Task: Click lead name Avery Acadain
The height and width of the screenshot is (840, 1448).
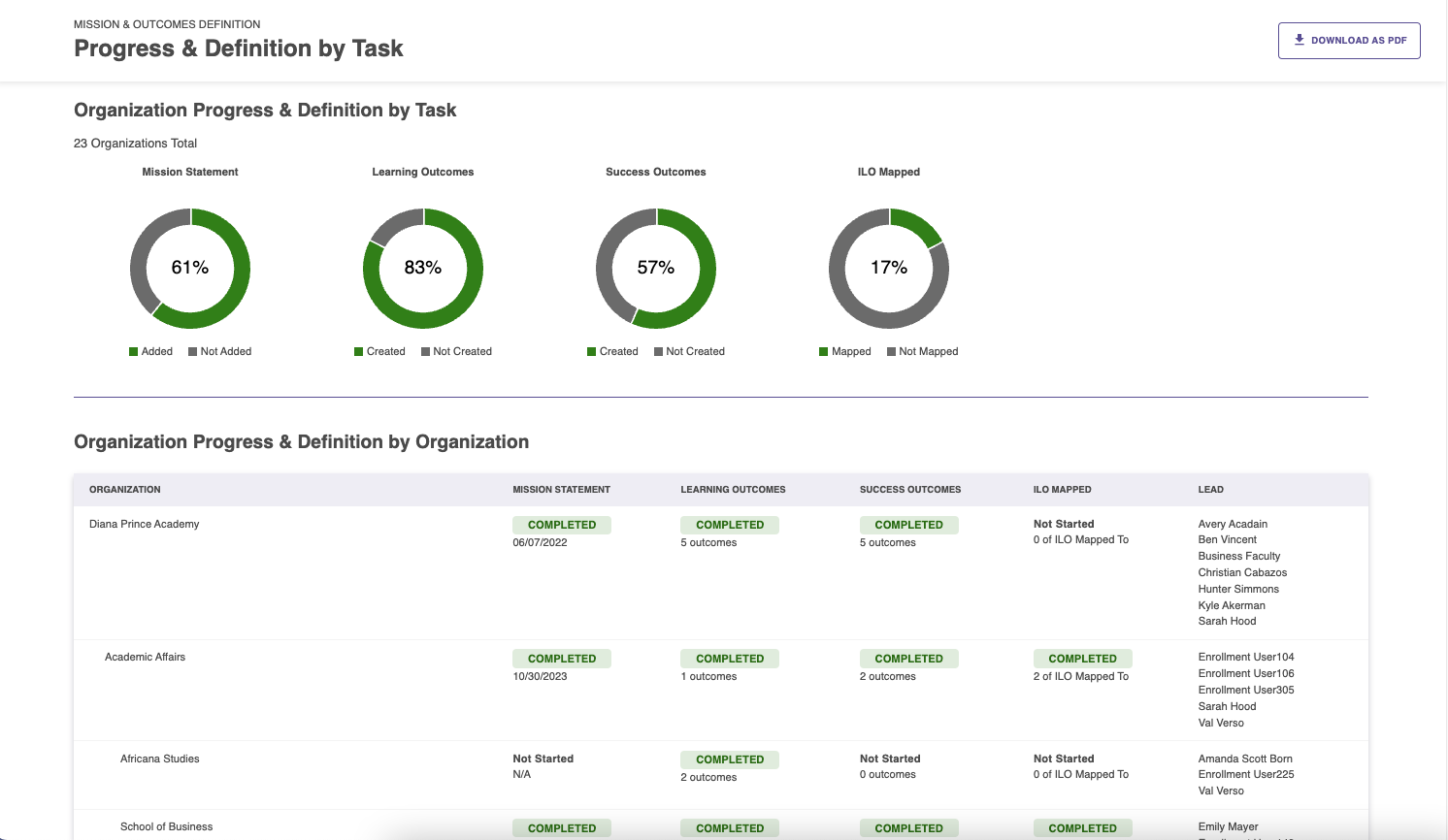Action: [1233, 525]
